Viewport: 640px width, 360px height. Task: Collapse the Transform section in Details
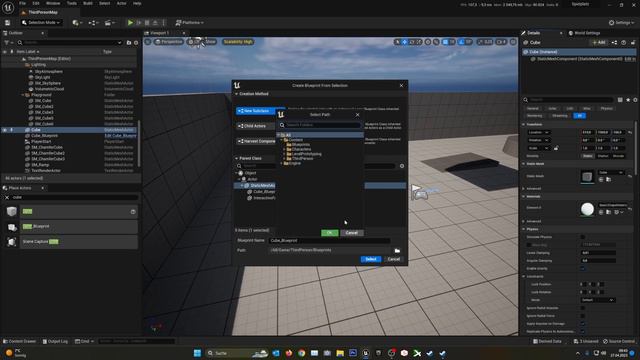point(524,124)
